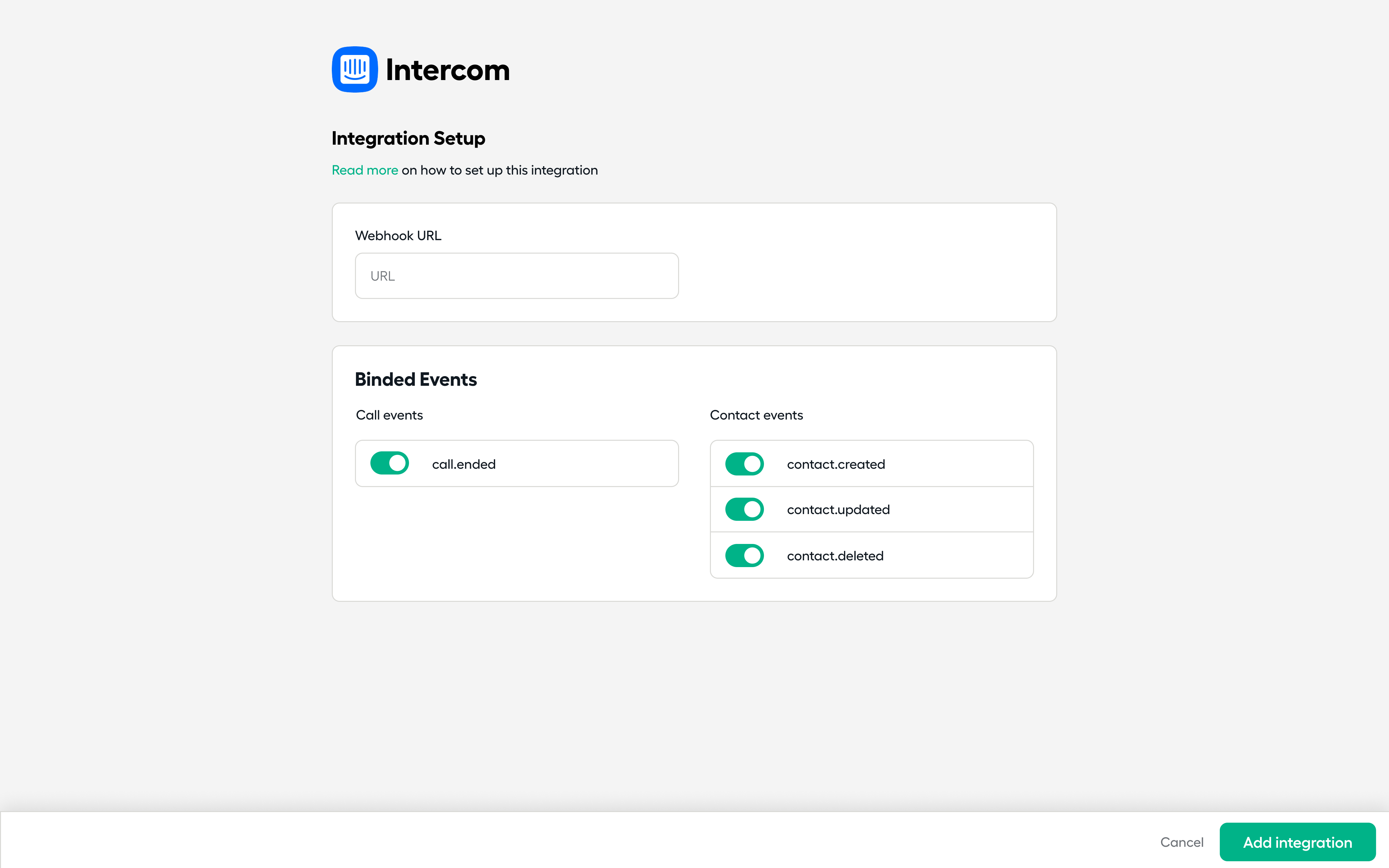The width and height of the screenshot is (1389, 868).
Task: Click the contact.updated event name
Action: 838,510
